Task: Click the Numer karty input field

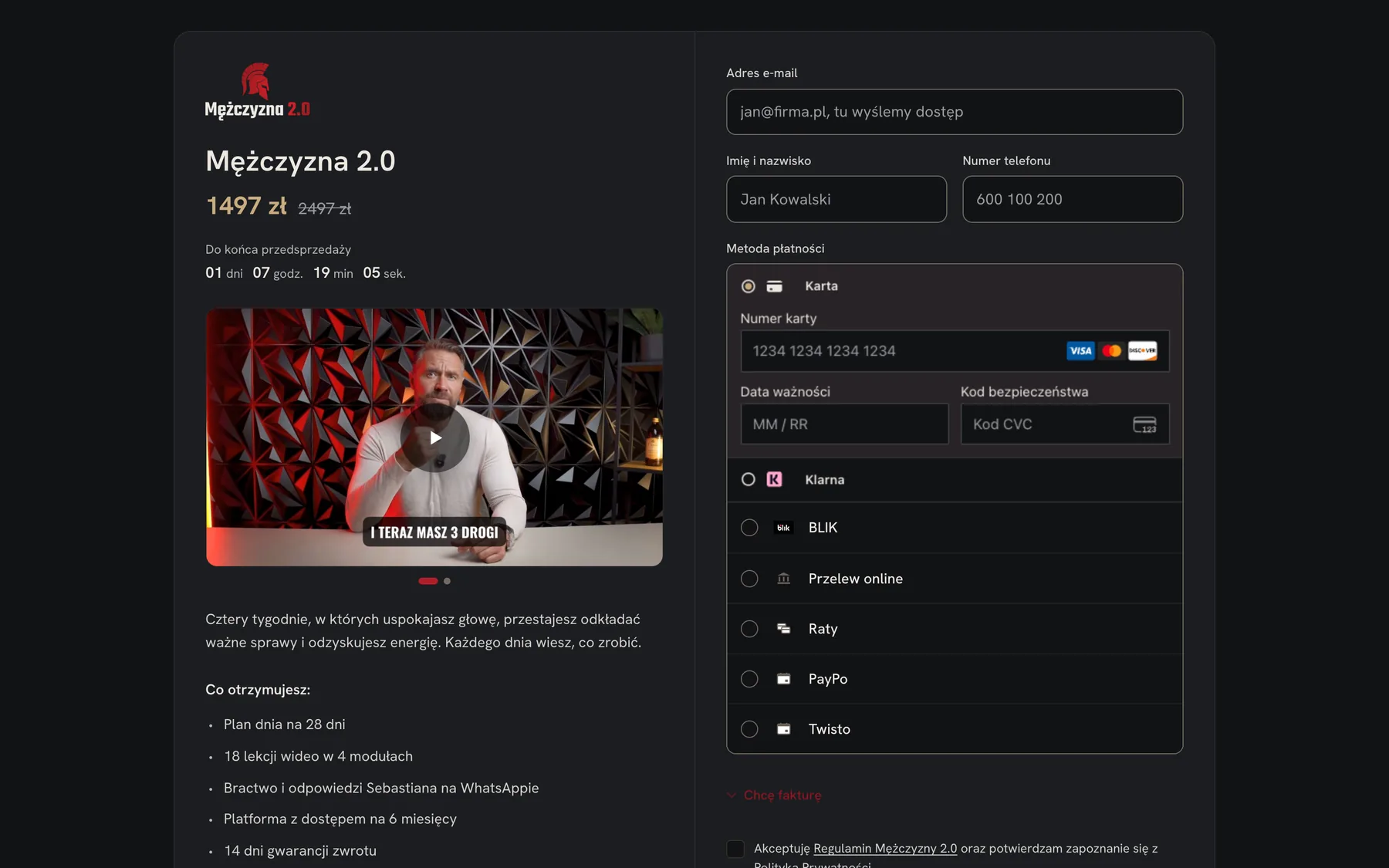Action: click(x=955, y=351)
